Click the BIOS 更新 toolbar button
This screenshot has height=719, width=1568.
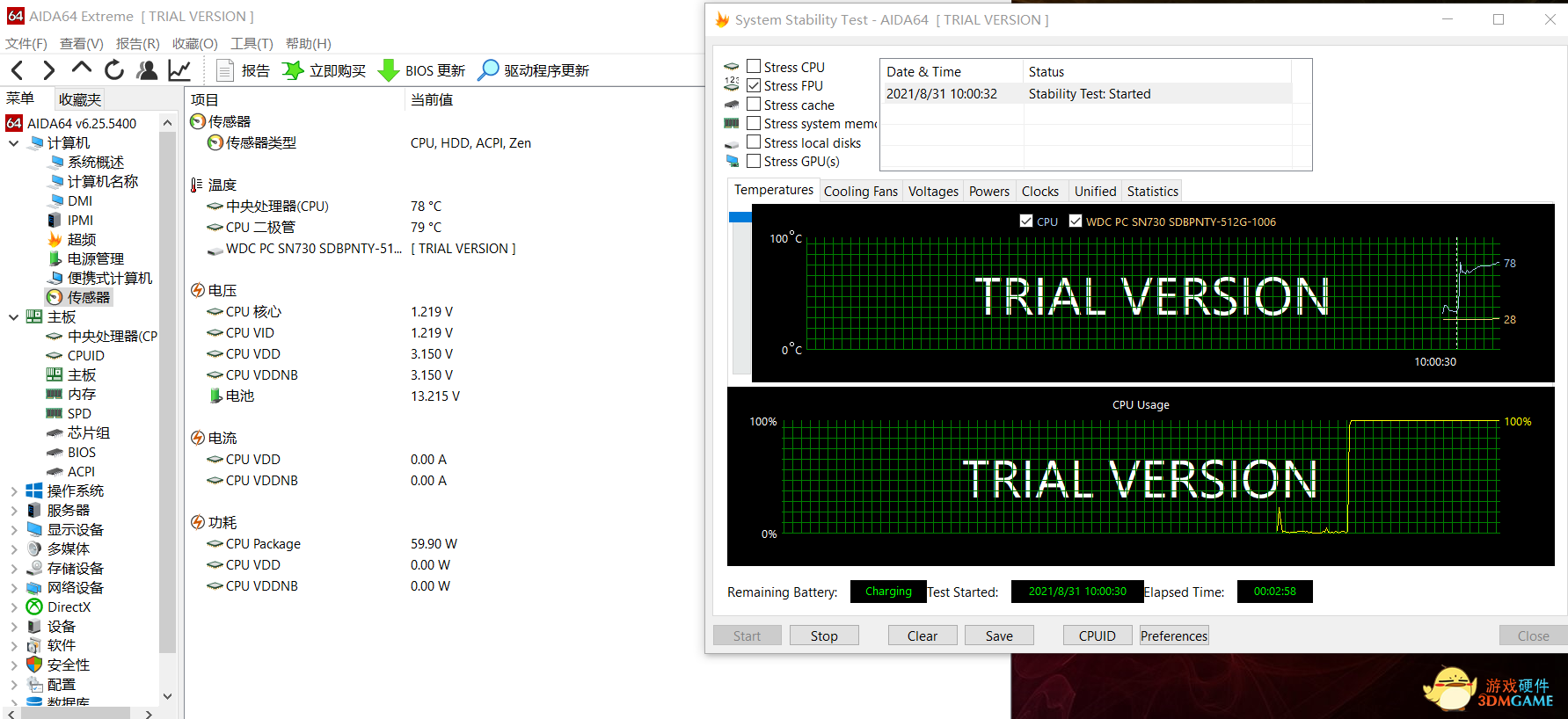(x=422, y=70)
